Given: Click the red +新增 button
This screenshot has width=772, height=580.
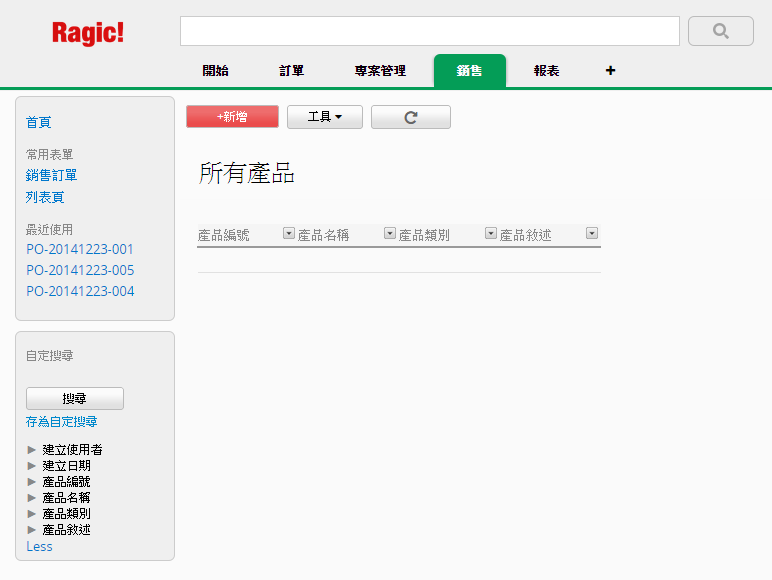Looking at the screenshot, I should point(232,117).
